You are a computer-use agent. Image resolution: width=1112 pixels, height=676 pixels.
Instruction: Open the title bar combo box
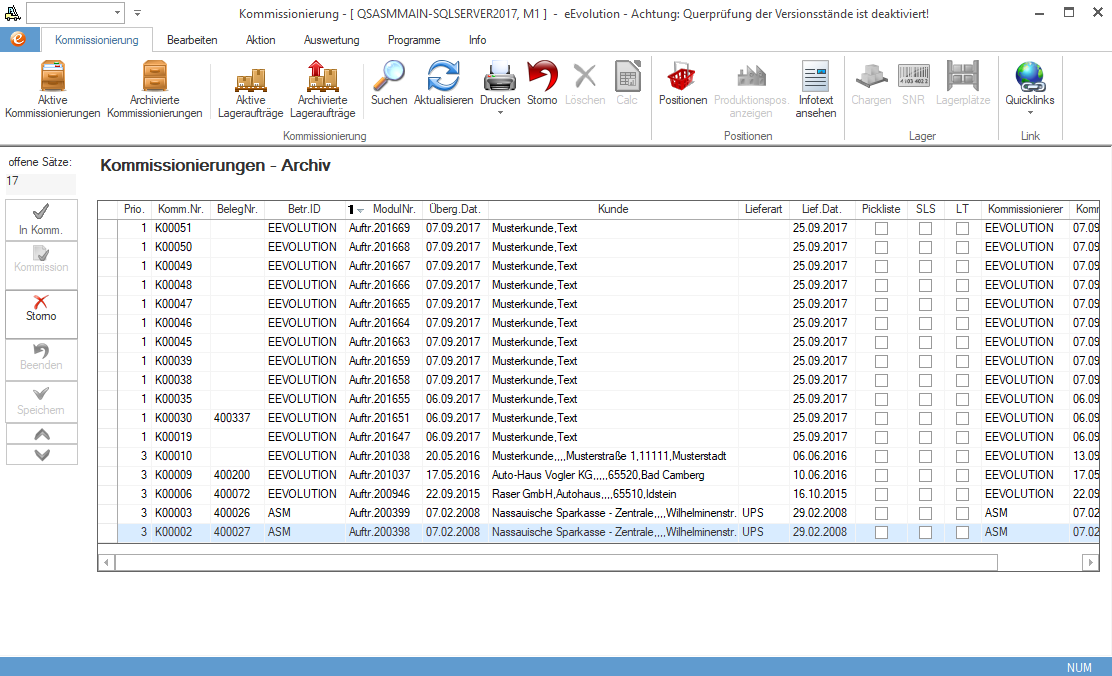pos(75,13)
